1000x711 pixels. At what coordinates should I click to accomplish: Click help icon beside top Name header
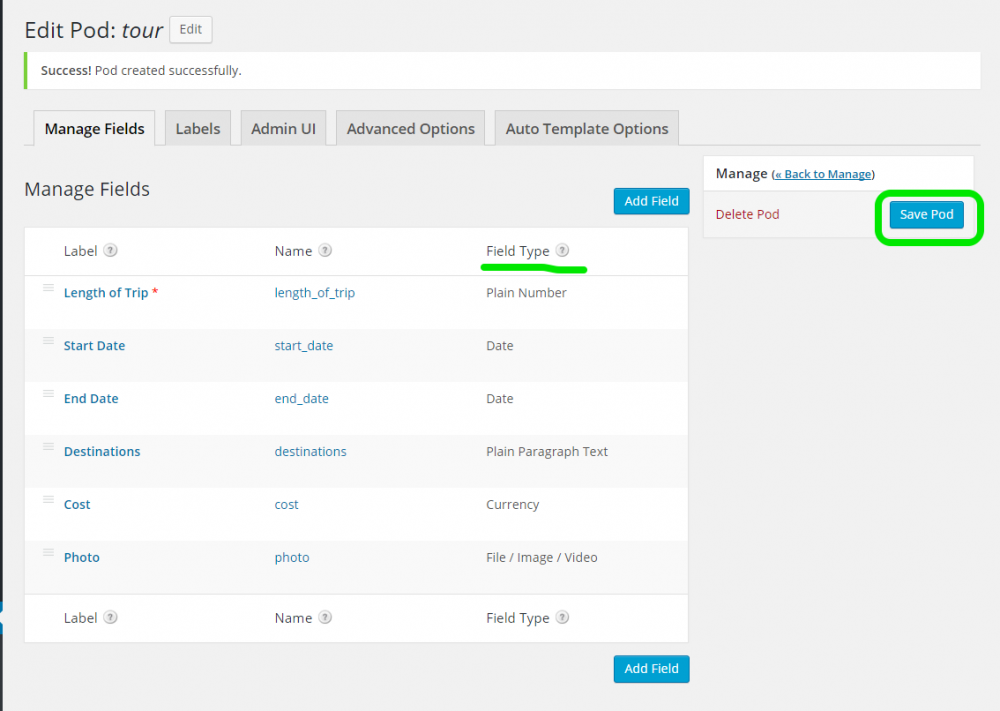pos(325,251)
